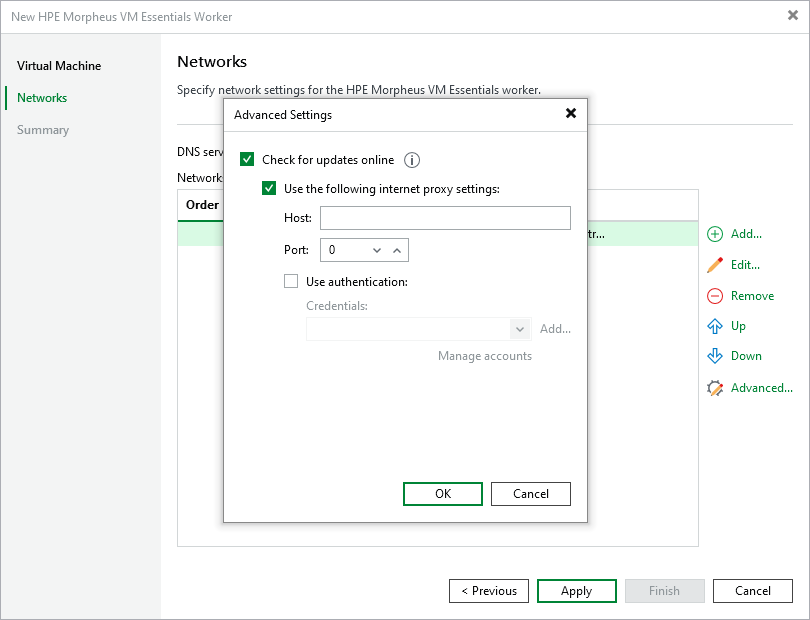Go to Virtual Machine step
Screen dimensions: 810x620
pos(59,66)
